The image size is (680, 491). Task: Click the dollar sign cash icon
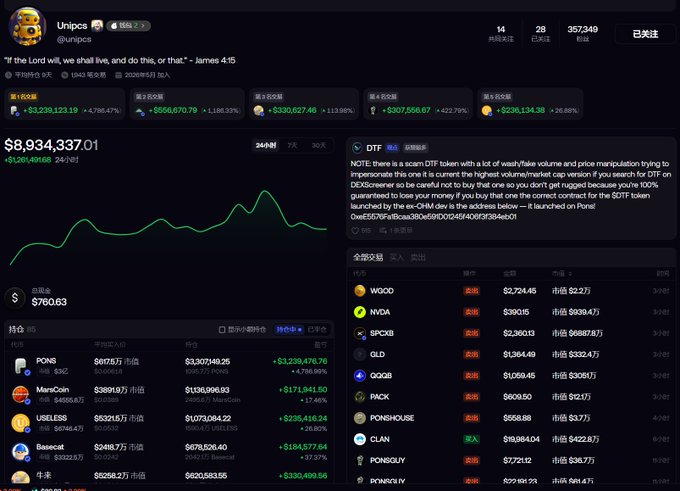pos(15,298)
